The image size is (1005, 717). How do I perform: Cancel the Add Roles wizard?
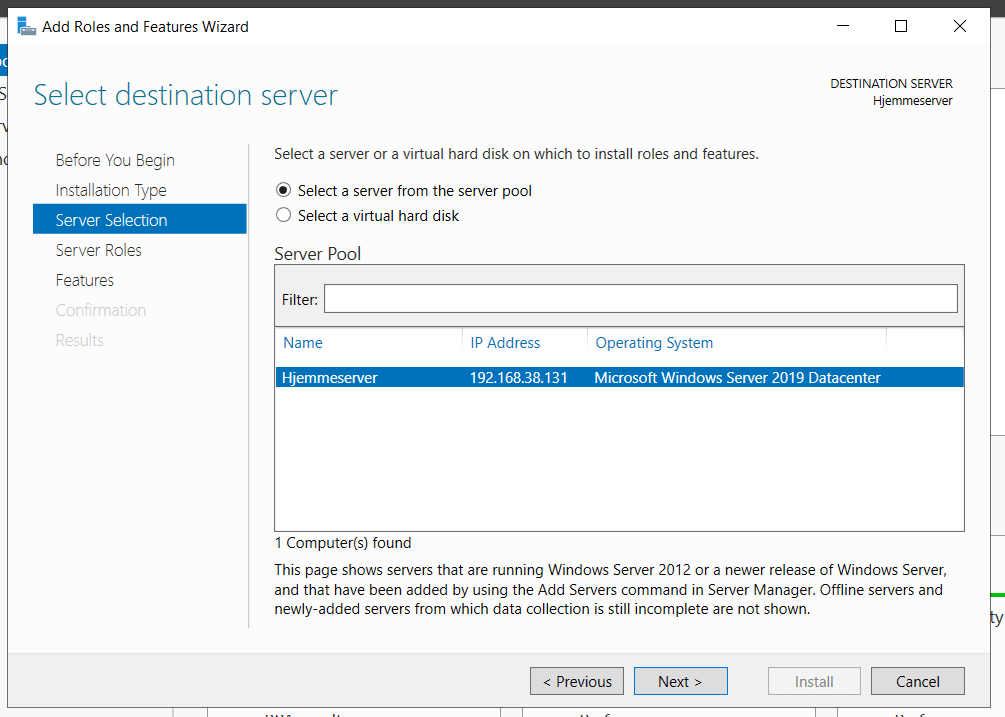point(917,681)
